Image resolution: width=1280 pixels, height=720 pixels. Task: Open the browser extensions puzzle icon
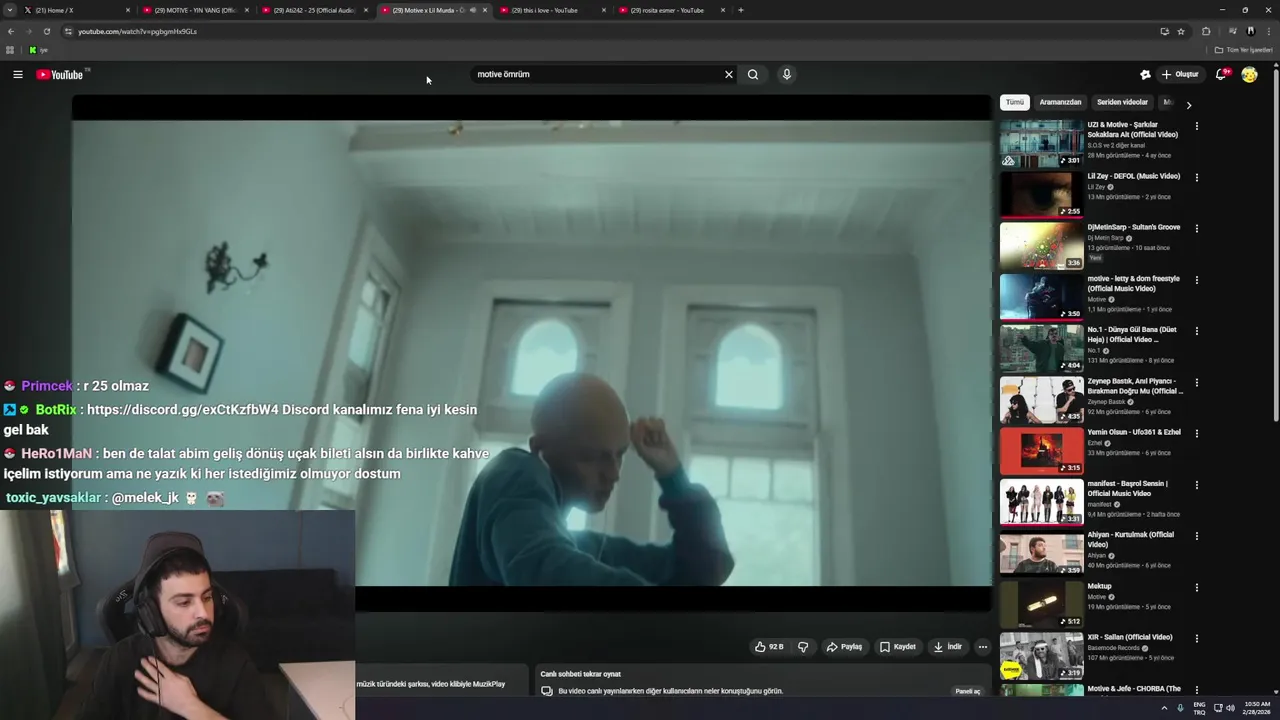click(1206, 31)
